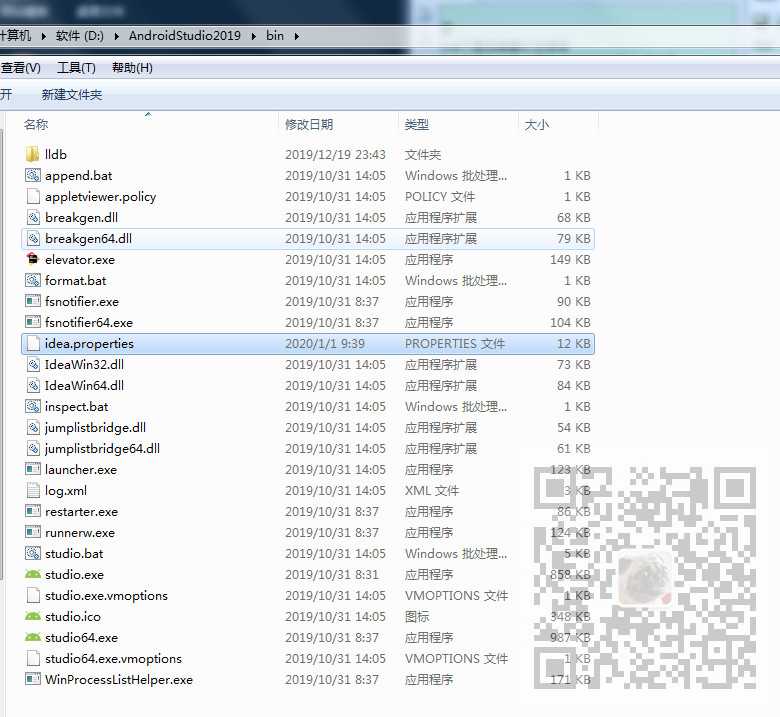Click the XML 文件 type cell
The image size is (780, 717).
(x=432, y=491)
